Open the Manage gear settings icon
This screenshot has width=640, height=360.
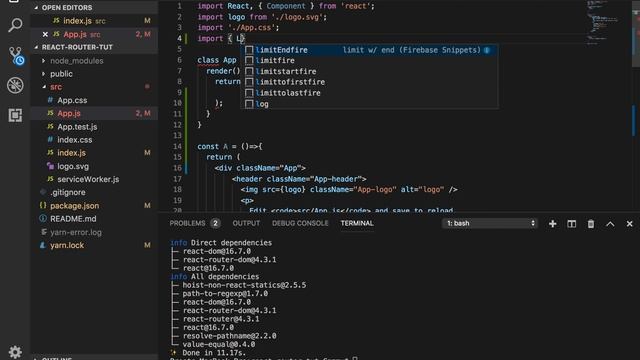coord(15,352)
